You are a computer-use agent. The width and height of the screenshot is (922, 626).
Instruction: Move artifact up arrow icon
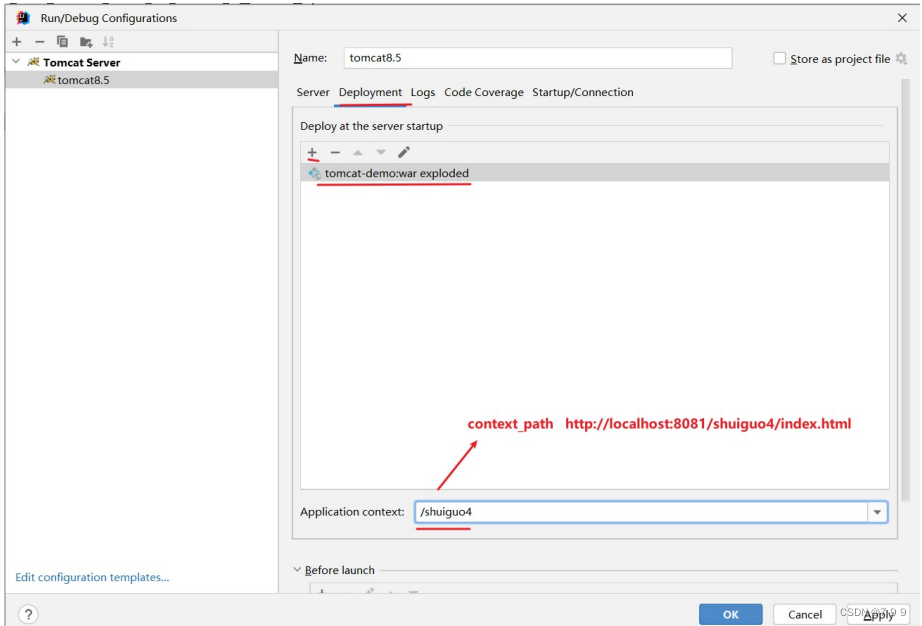pos(358,153)
